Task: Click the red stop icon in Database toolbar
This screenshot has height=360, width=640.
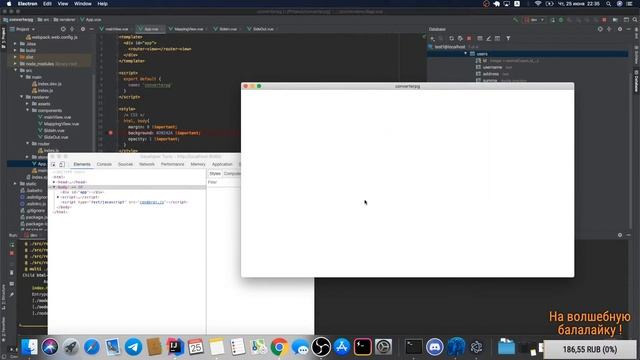Action: pos(469,38)
